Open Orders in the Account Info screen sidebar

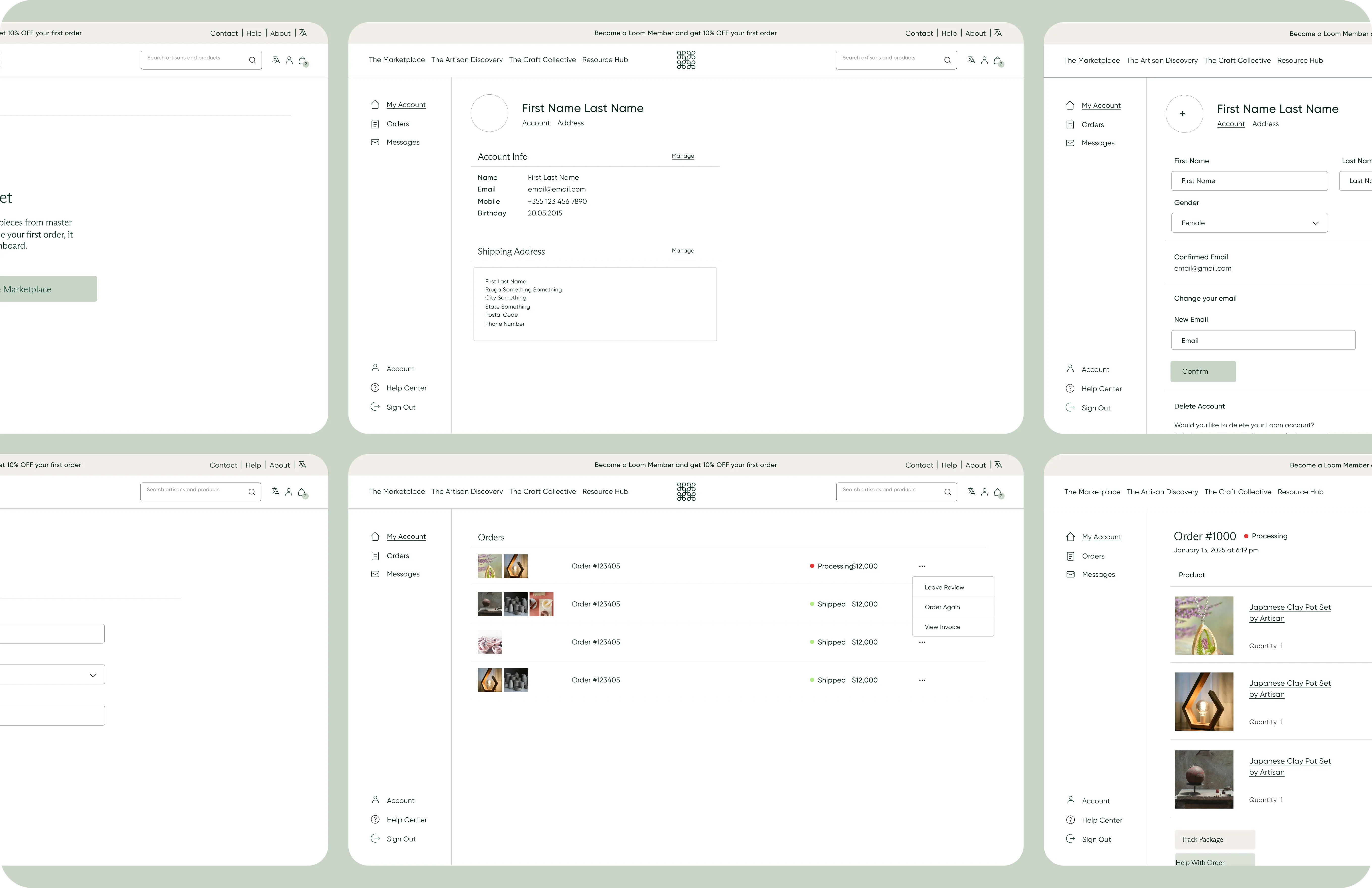click(398, 124)
